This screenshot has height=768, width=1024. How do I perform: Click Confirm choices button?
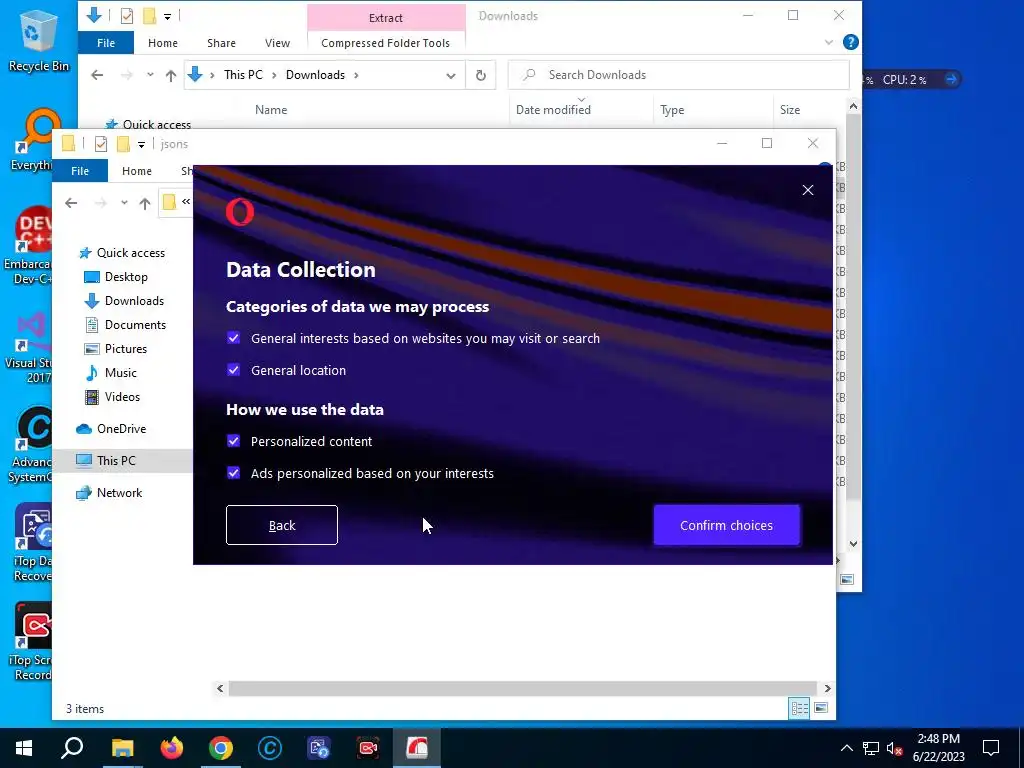coord(726,525)
